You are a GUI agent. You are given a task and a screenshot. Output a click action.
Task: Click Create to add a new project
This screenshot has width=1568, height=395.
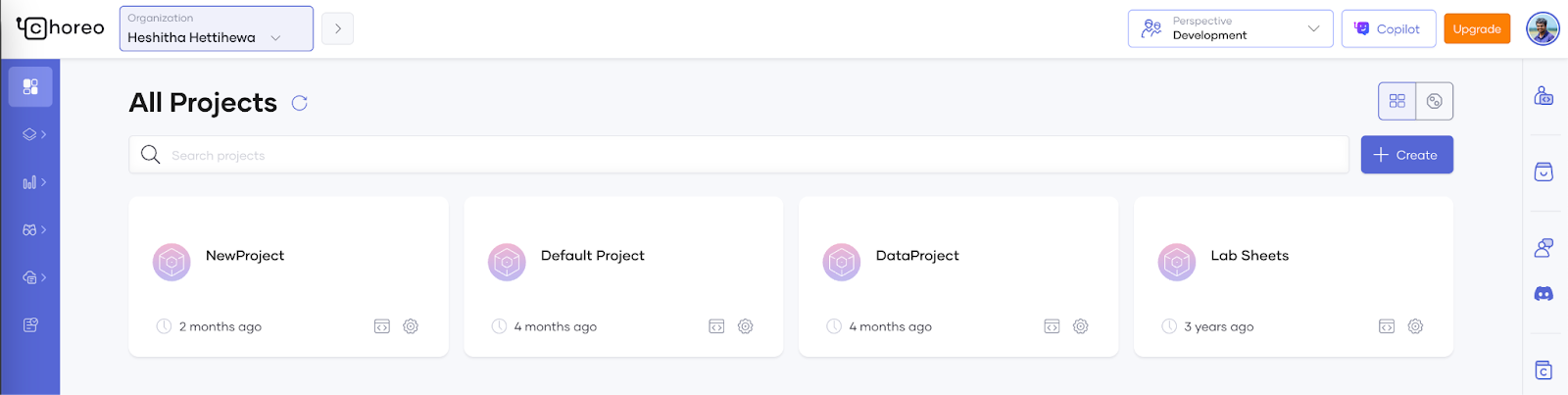point(1406,155)
